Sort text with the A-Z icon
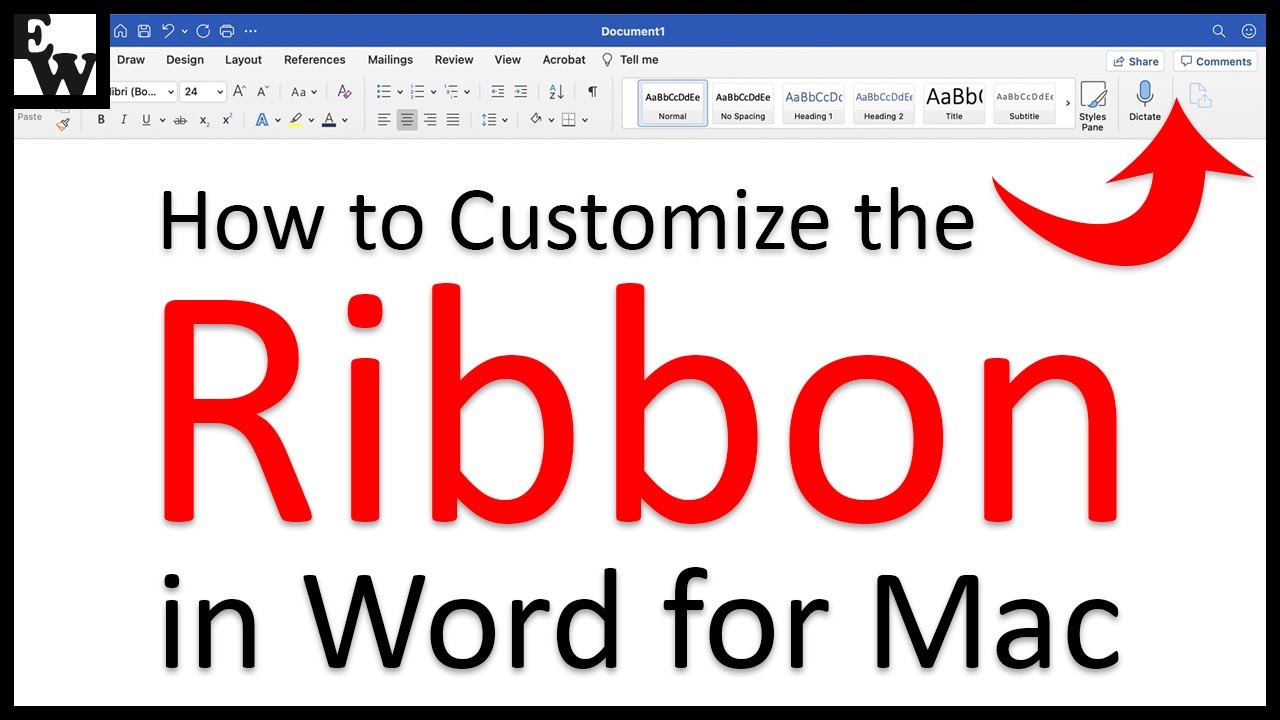Image resolution: width=1280 pixels, height=720 pixels. click(557, 91)
